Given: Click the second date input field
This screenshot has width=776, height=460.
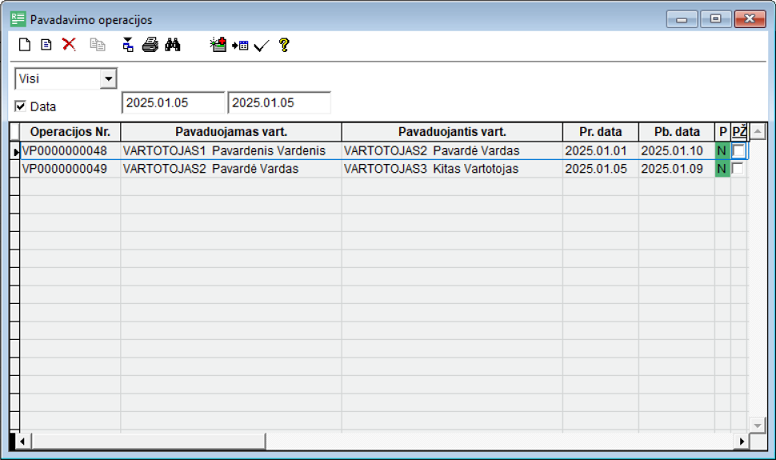Looking at the screenshot, I should click(279, 103).
